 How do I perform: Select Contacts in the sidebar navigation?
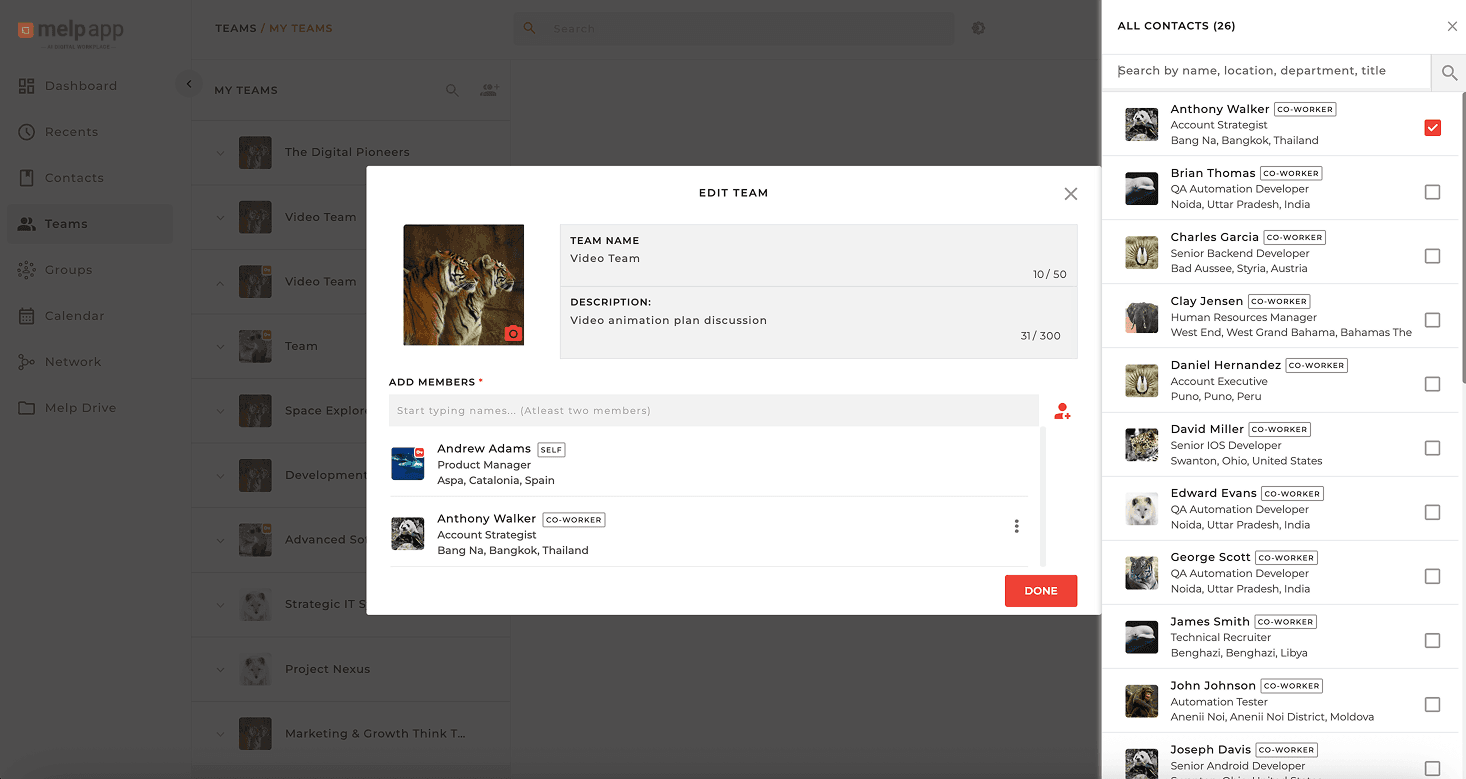click(75, 177)
